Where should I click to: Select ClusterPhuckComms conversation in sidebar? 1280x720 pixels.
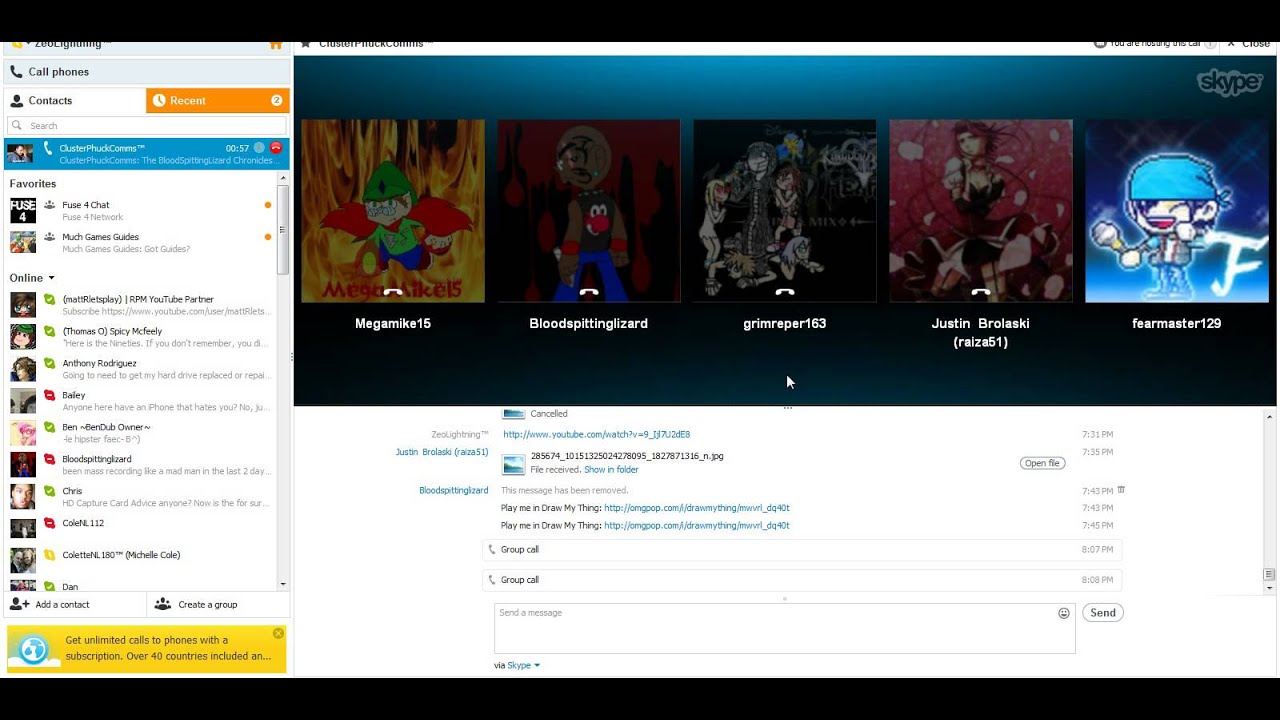(147, 153)
